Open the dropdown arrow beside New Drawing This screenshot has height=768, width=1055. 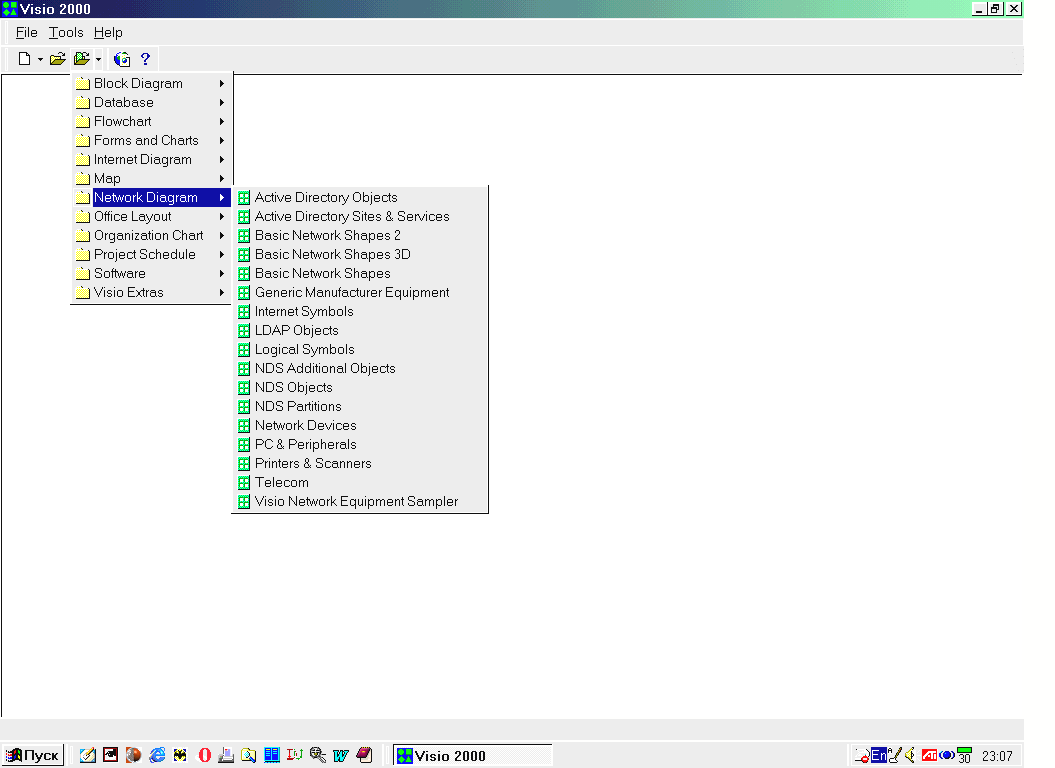point(40,59)
